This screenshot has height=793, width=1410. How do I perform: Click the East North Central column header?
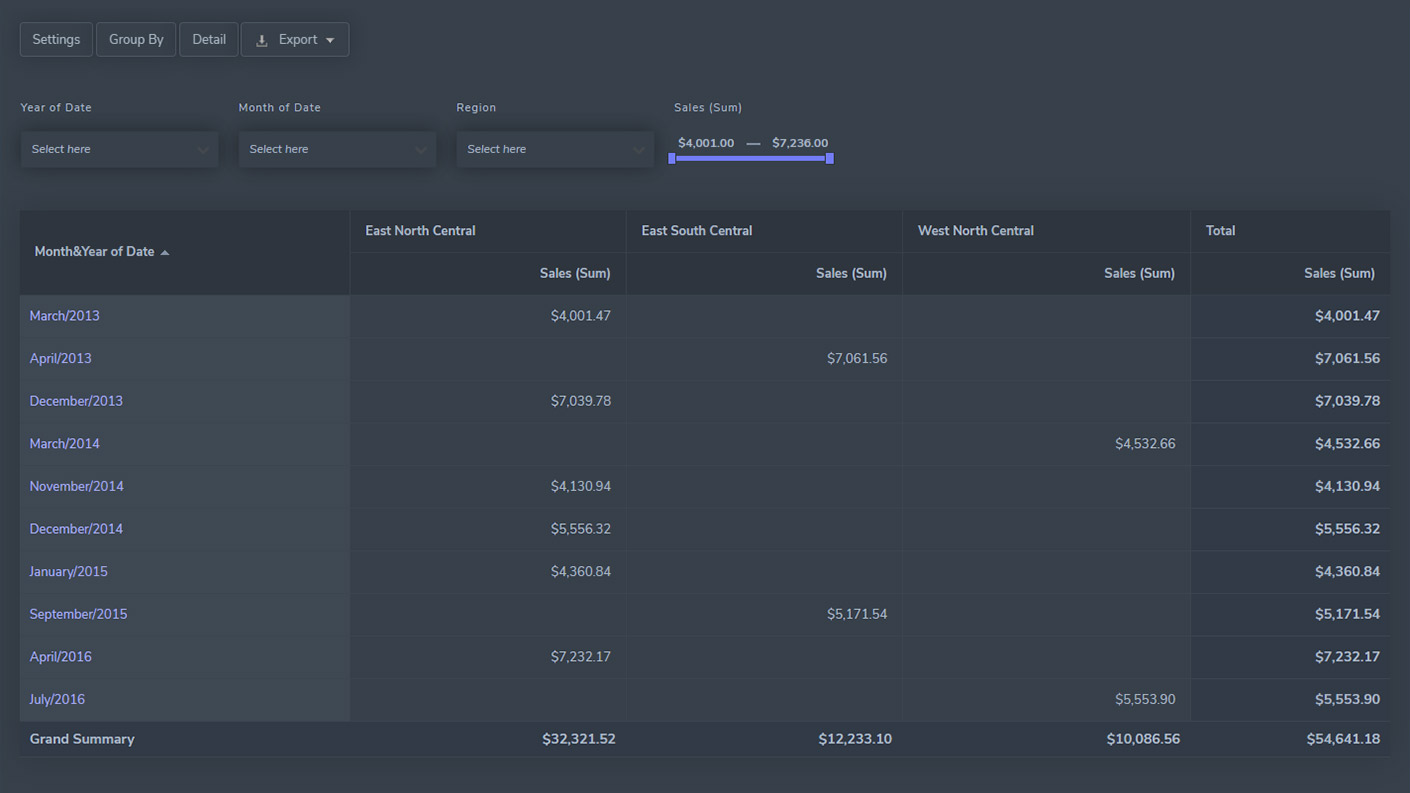pos(420,231)
